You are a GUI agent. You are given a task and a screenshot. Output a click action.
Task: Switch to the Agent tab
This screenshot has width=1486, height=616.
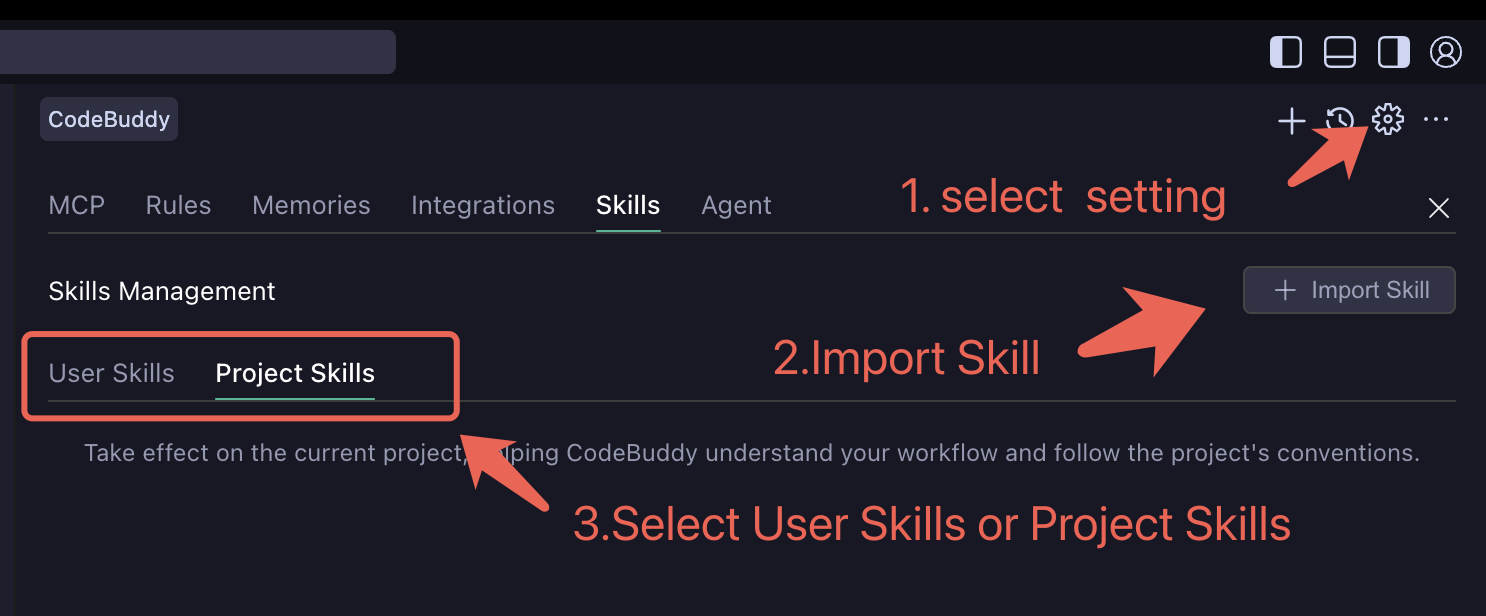(736, 205)
